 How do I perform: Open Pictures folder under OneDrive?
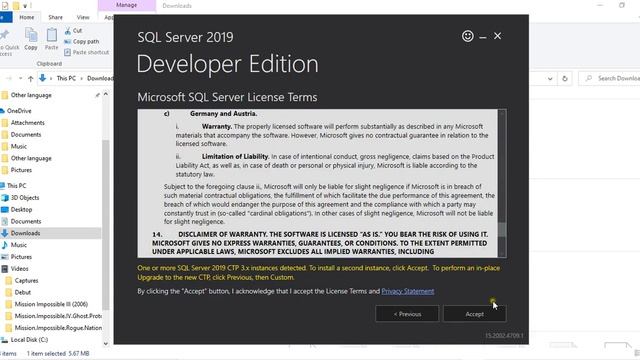[x=21, y=170]
